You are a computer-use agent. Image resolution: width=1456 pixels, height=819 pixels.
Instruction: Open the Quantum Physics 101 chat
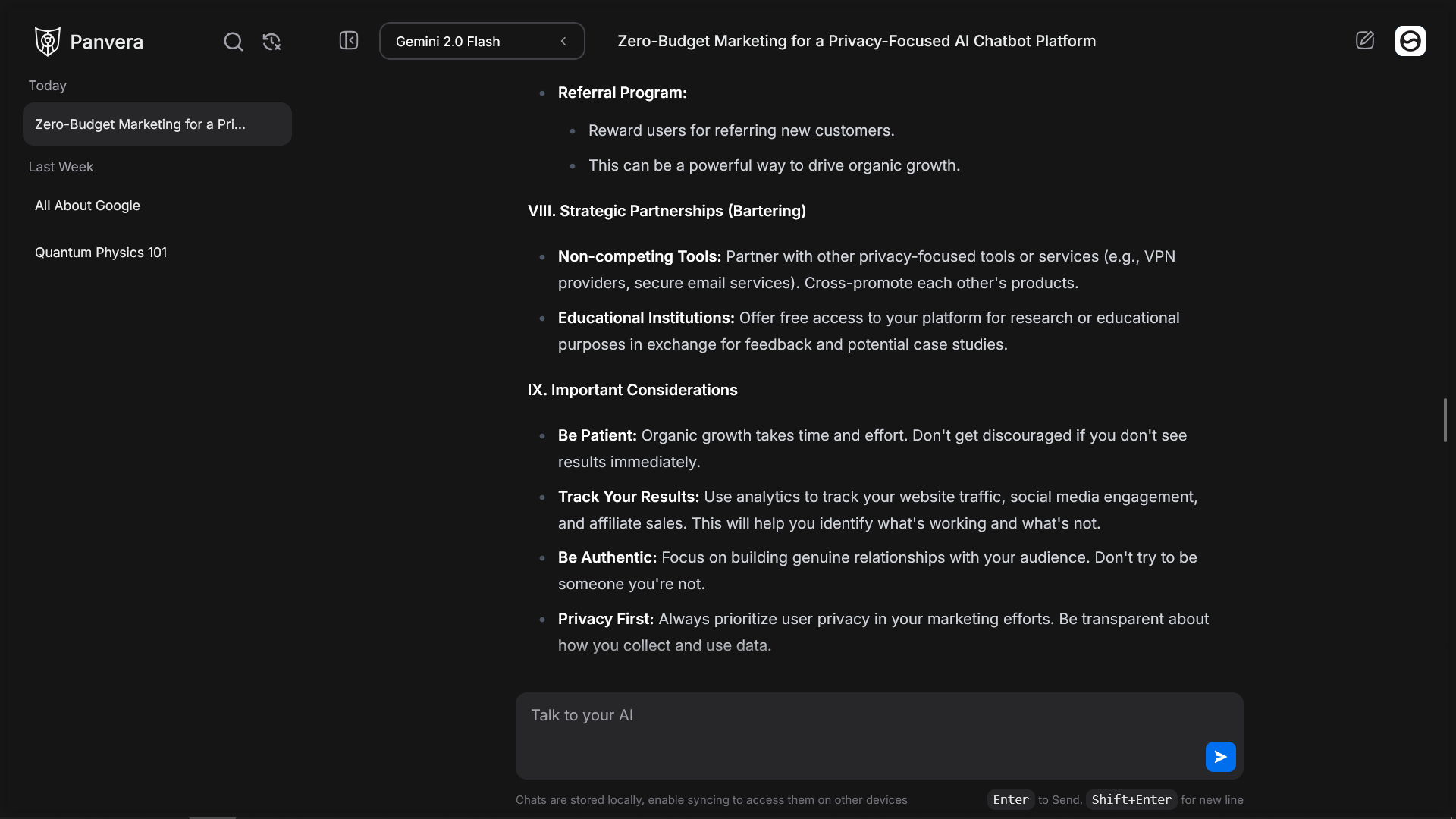coord(101,253)
